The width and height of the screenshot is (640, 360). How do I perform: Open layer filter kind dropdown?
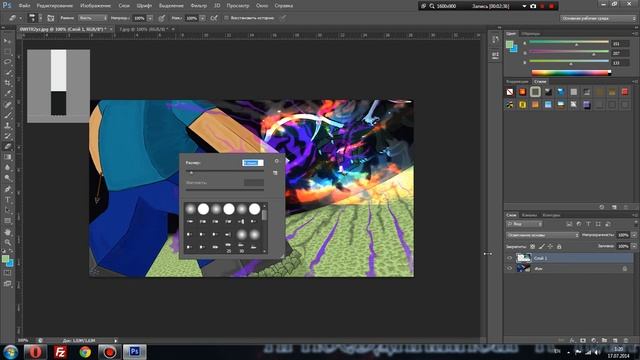[x=524, y=224]
